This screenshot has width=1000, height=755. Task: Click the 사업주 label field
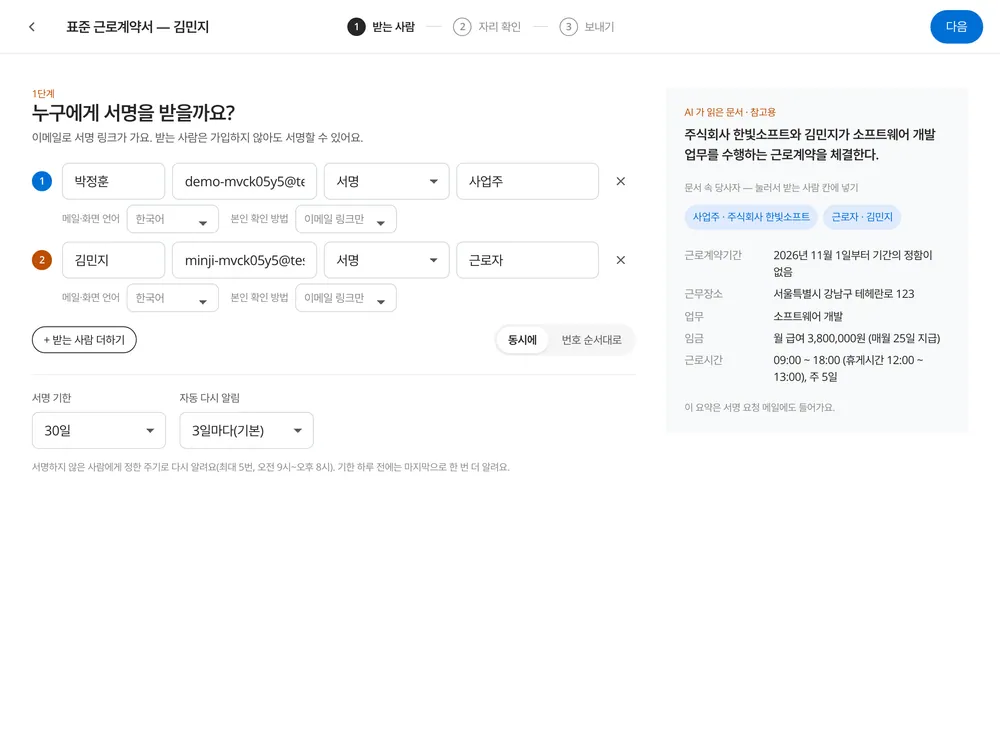pyautogui.click(x=527, y=181)
